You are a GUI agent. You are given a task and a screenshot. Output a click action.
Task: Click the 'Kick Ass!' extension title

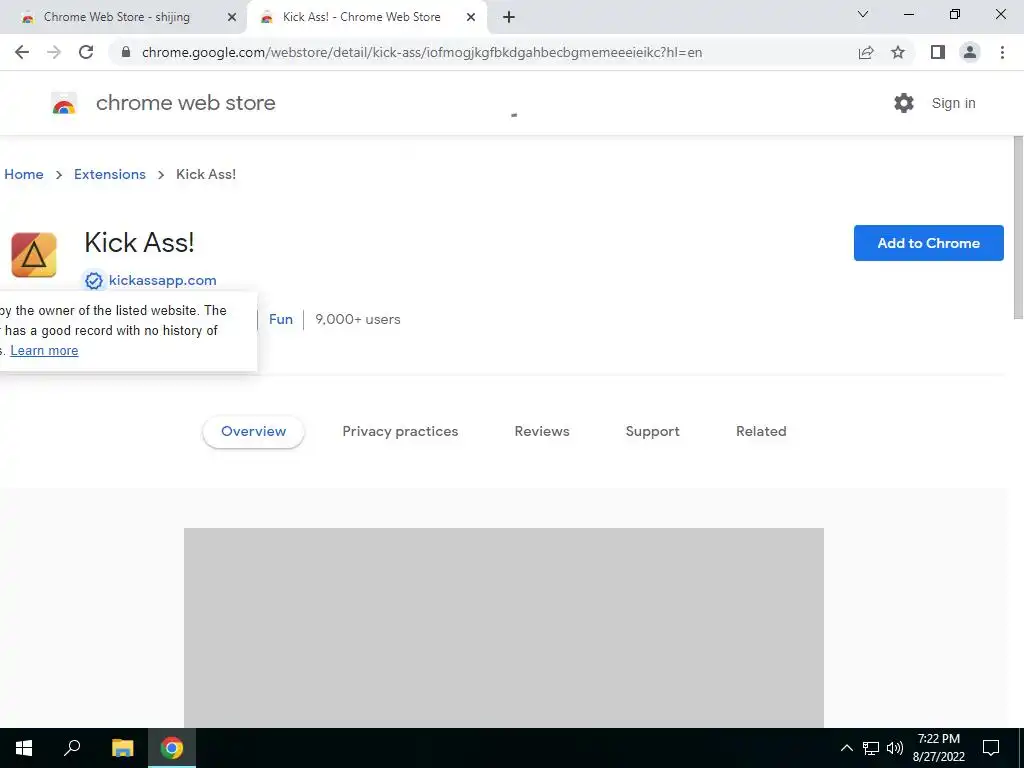tap(139, 242)
